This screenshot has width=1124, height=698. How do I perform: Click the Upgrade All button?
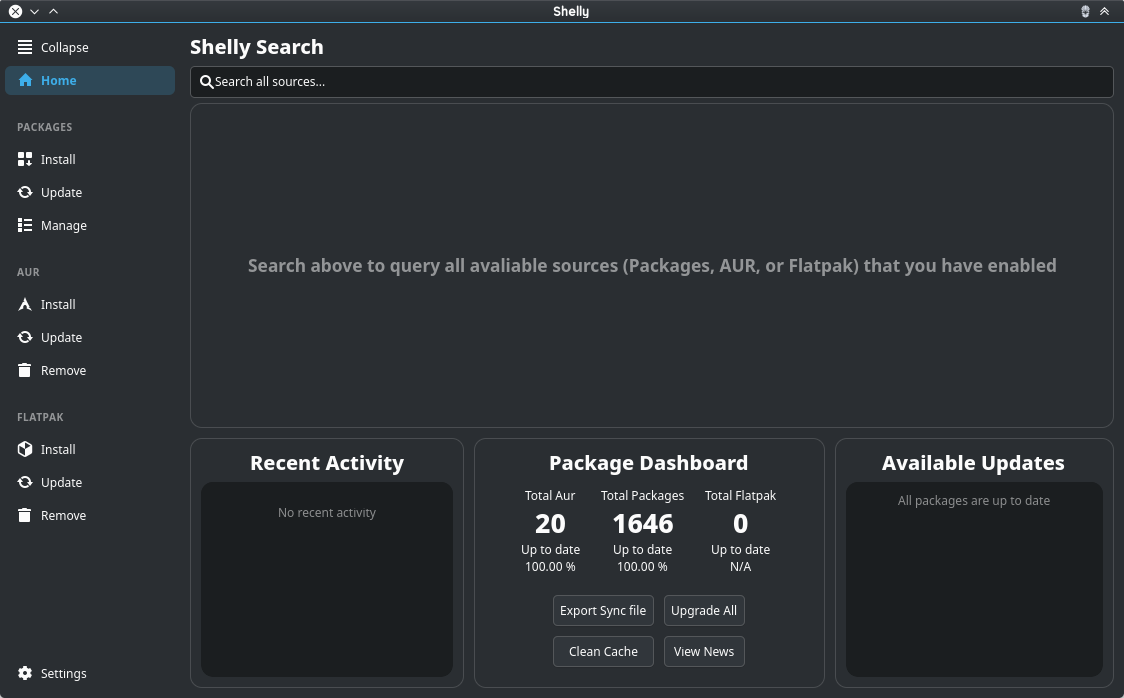704,611
